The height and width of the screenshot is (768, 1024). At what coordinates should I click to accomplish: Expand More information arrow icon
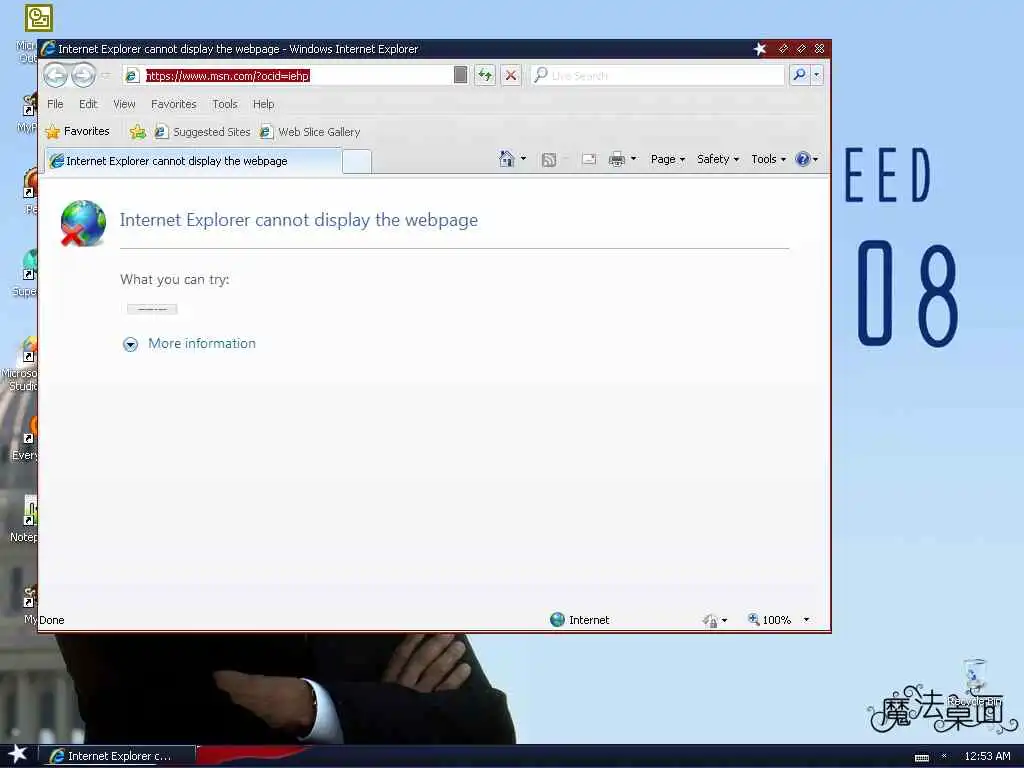click(x=131, y=344)
